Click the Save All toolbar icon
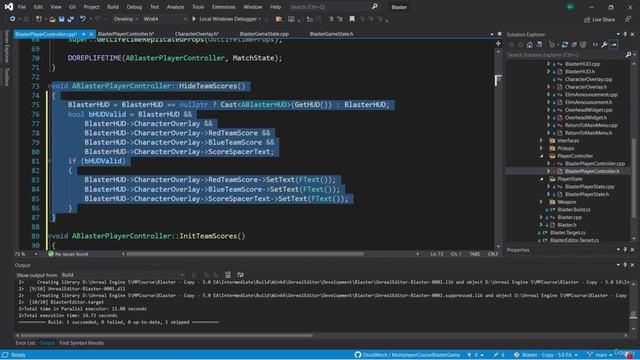 tap(71, 19)
